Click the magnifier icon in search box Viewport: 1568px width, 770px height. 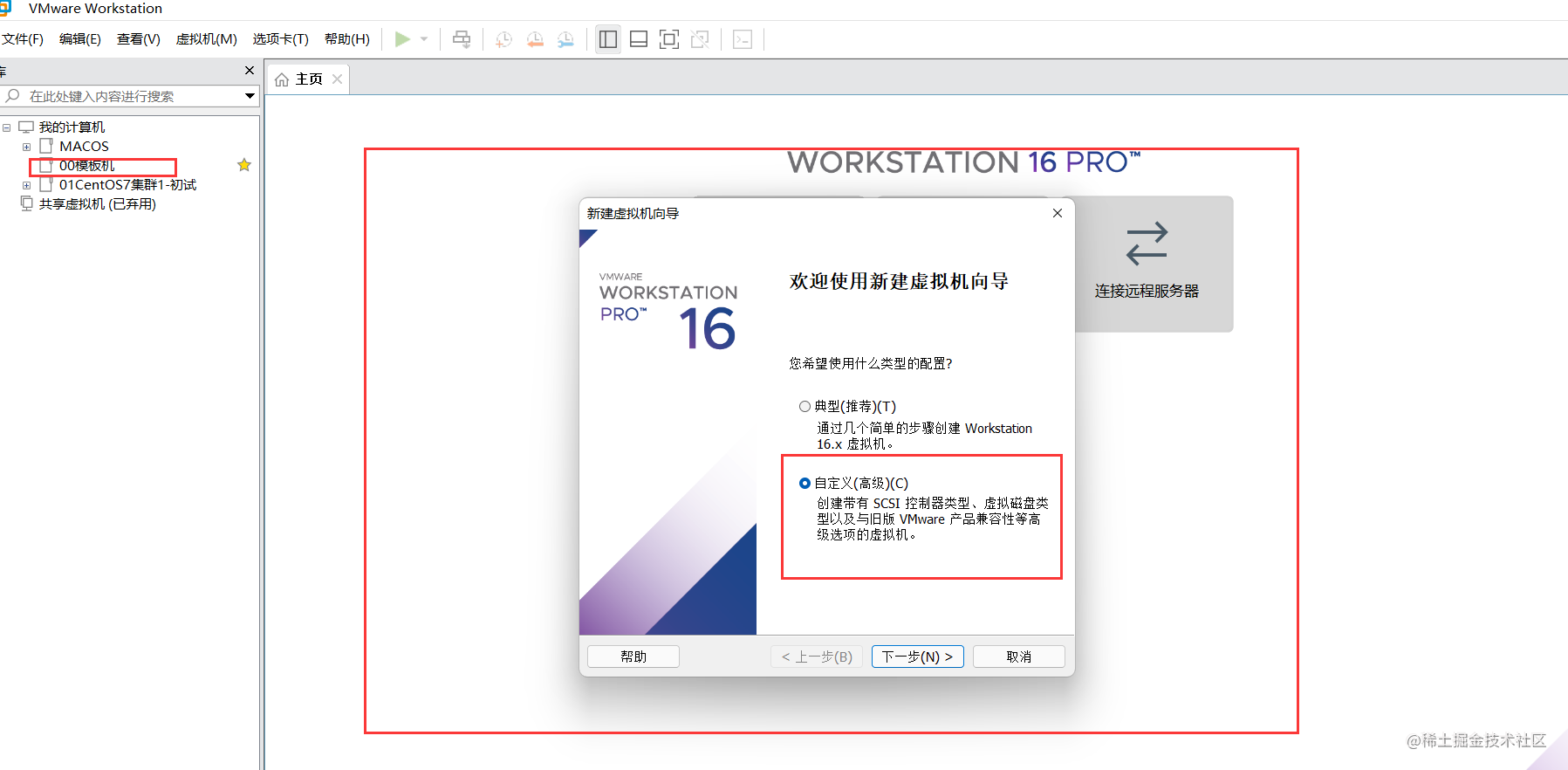coord(12,96)
